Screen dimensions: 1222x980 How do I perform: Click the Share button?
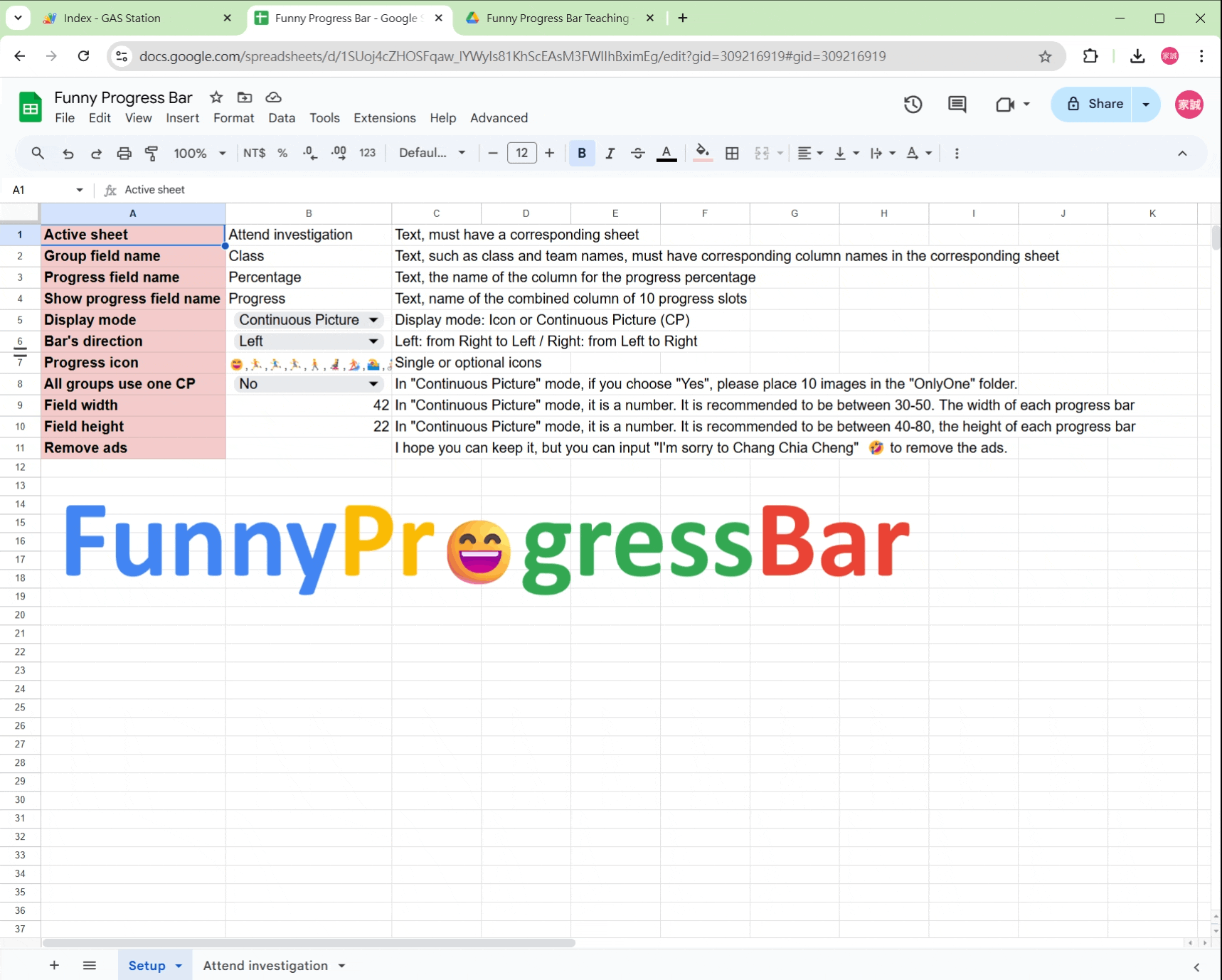[x=1095, y=104]
